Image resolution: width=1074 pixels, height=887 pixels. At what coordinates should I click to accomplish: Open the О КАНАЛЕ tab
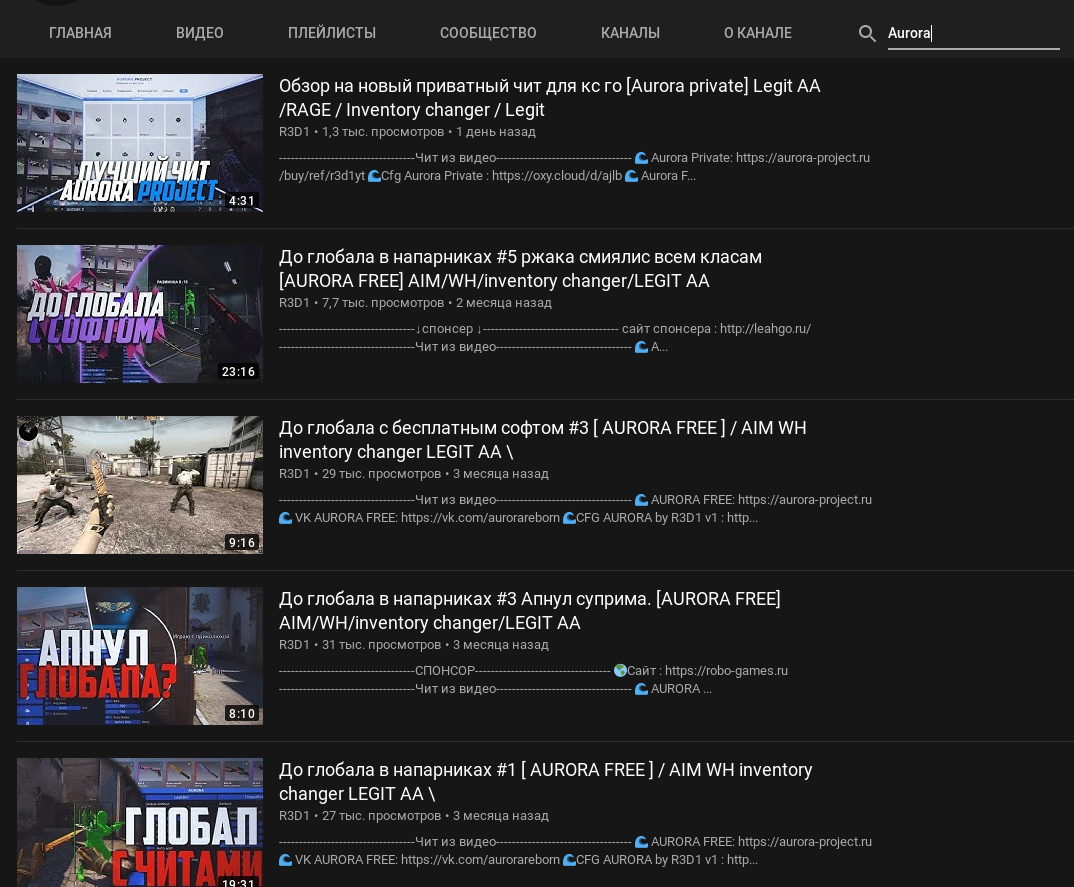(758, 33)
